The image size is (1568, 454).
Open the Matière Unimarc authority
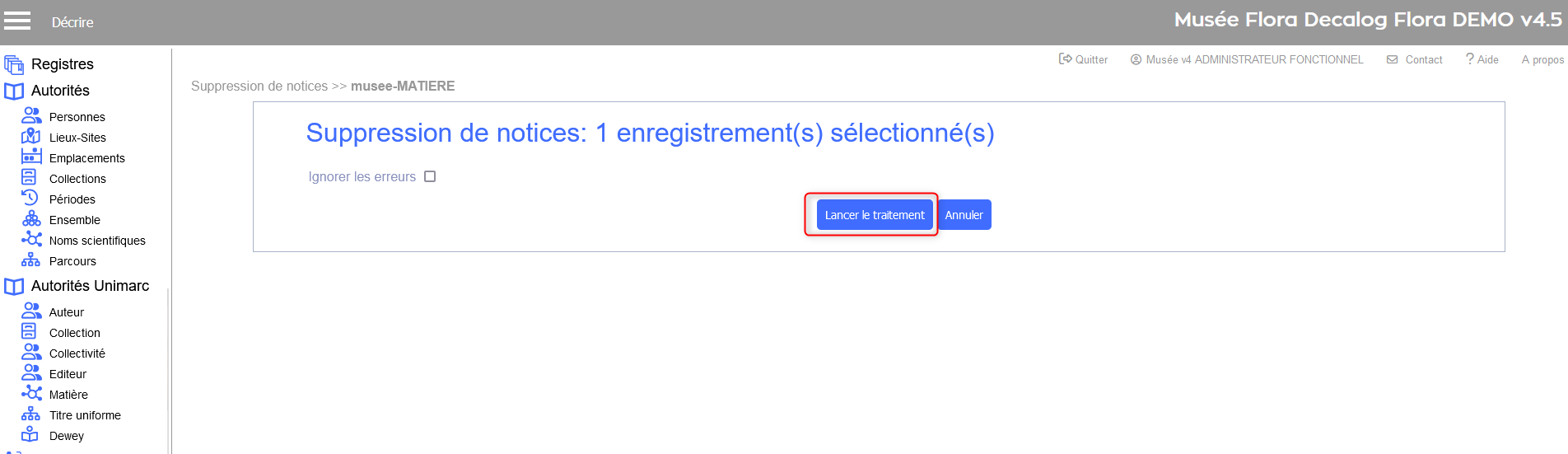click(68, 395)
